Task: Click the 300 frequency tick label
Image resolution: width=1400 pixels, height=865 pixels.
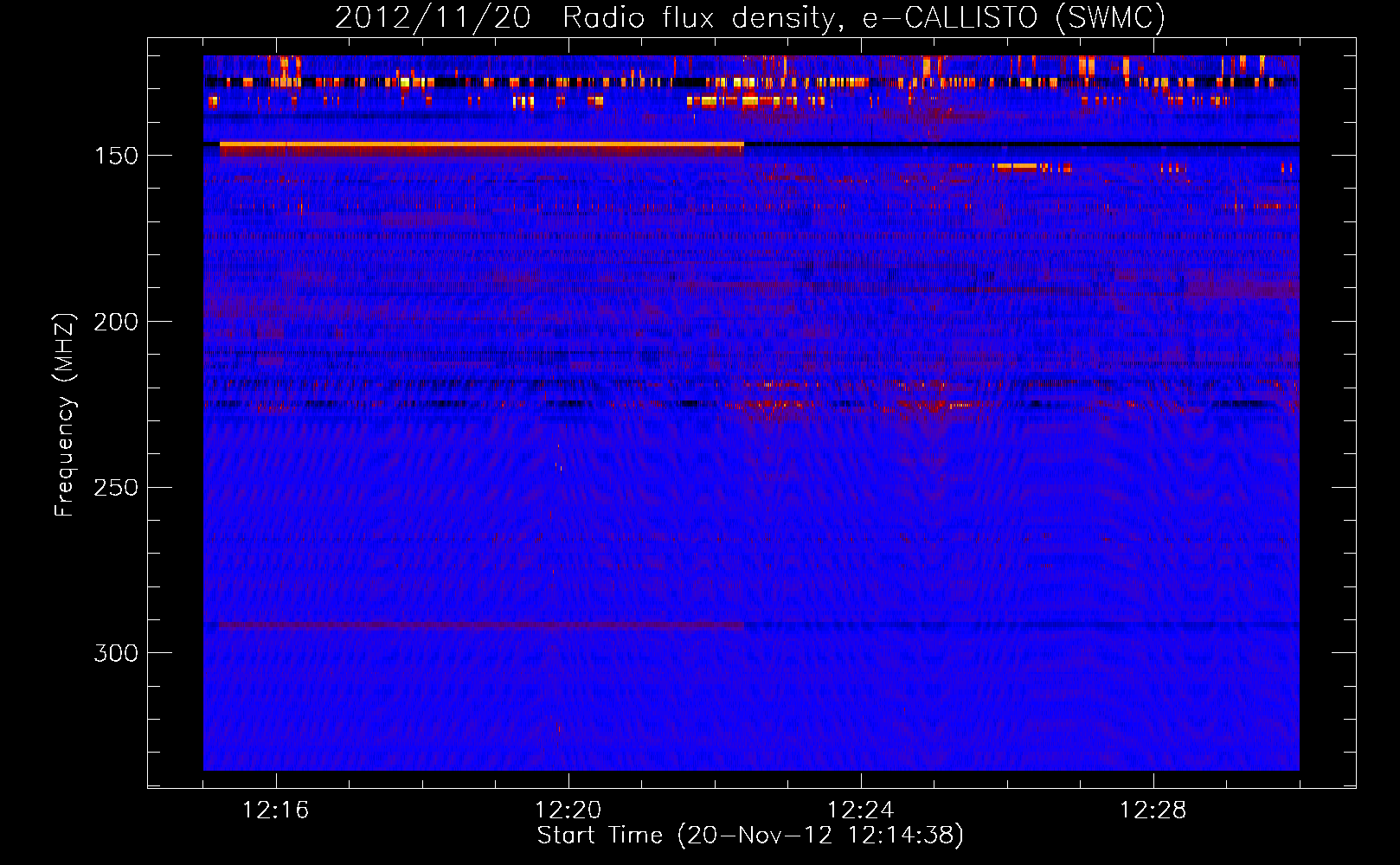Action: 115,653
